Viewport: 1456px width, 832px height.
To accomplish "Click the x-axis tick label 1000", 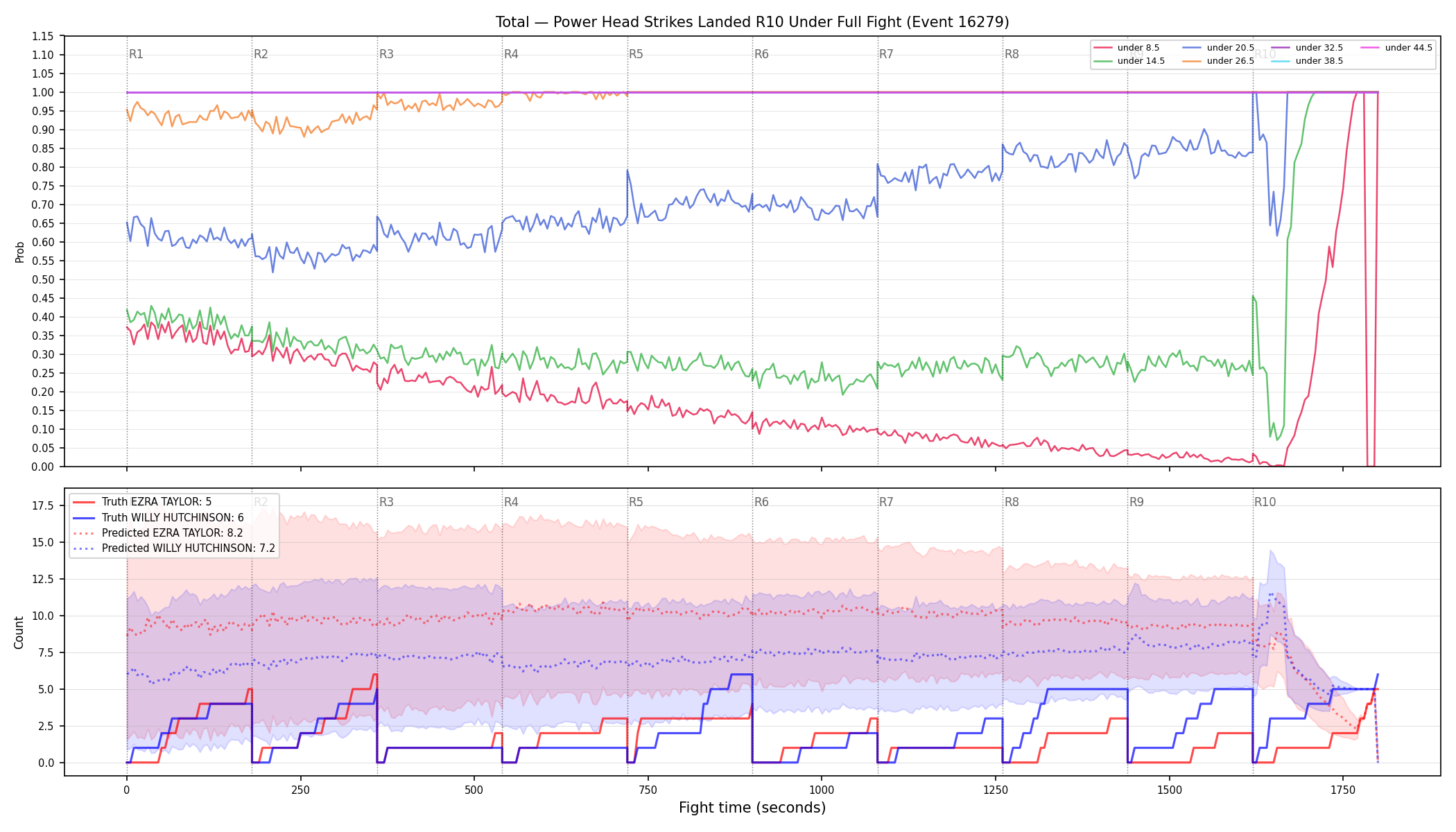I will pyautogui.click(x=822, y=790).
